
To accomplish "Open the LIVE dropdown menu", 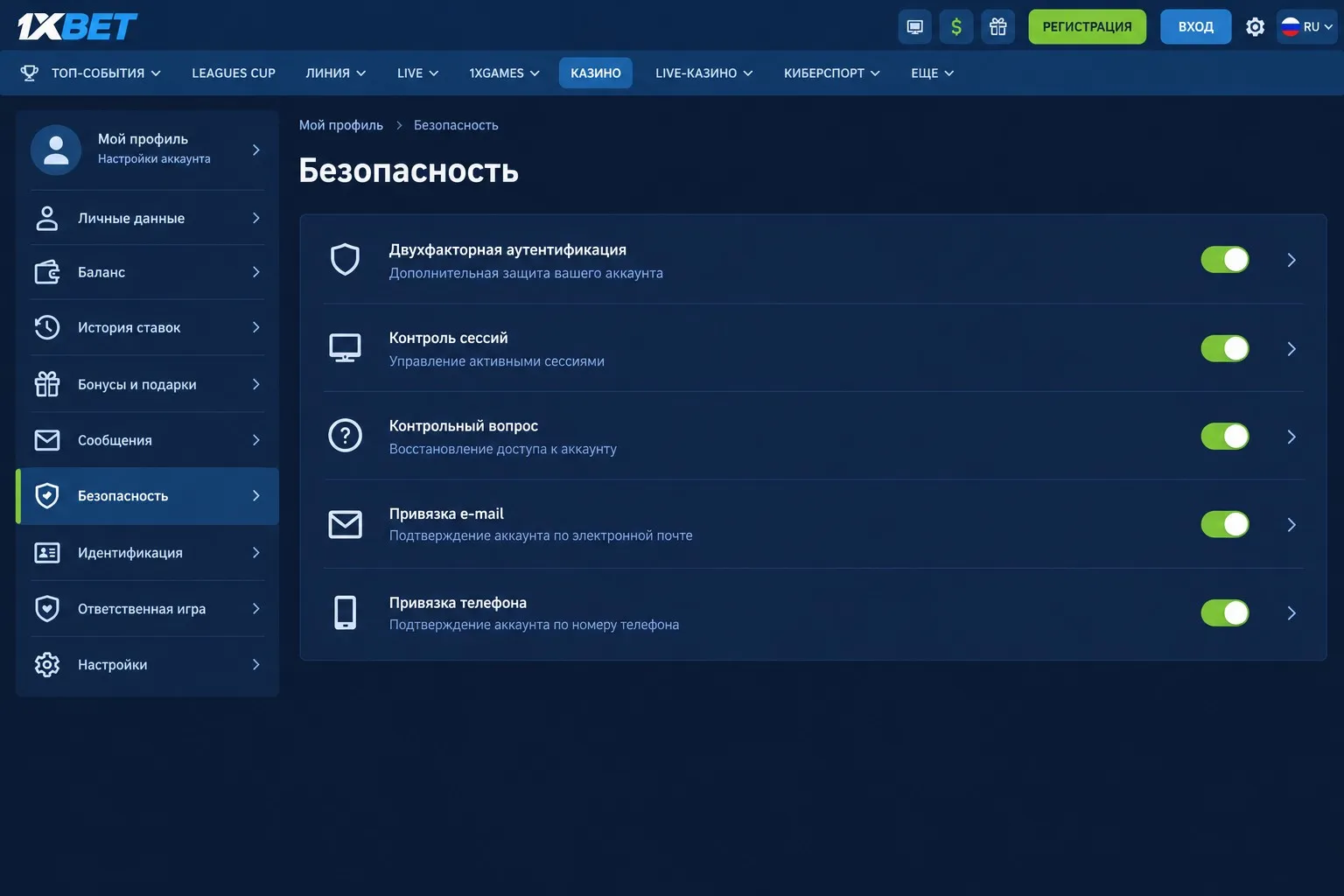I will point(417,73).
